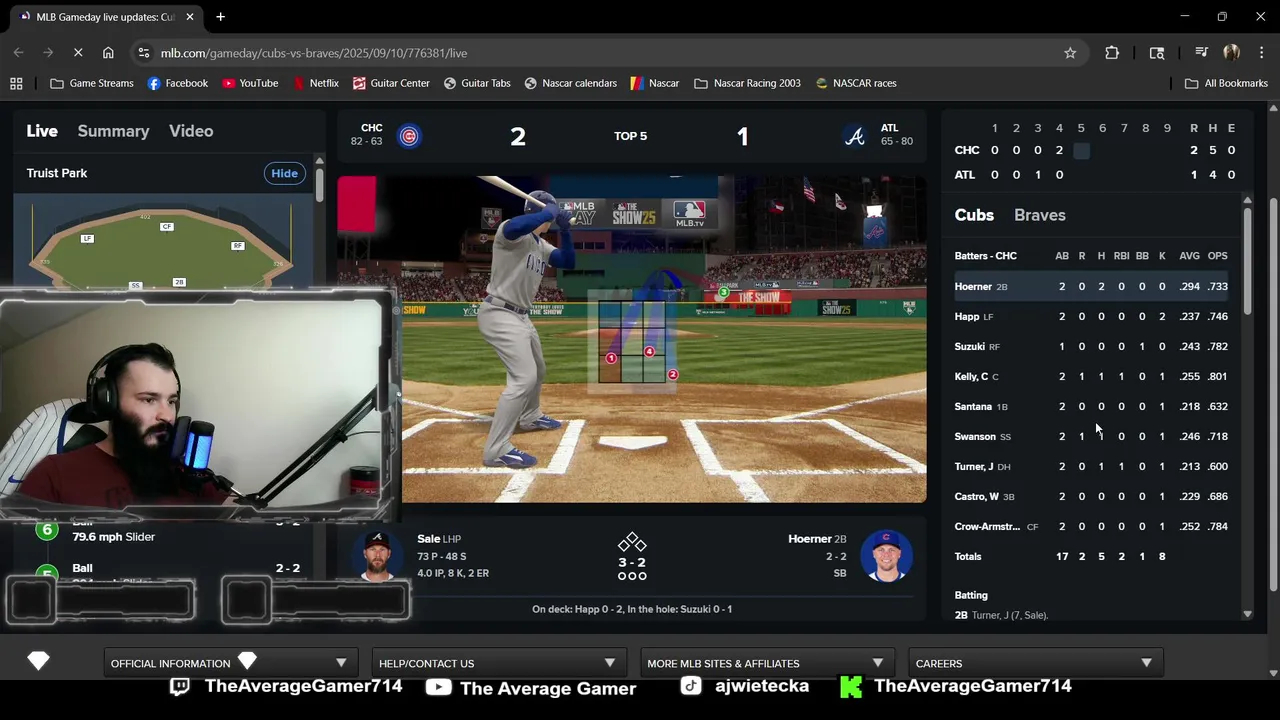Open All Bookmarks folder
Screen dimensions: 1280x720
click(1226, 83)
